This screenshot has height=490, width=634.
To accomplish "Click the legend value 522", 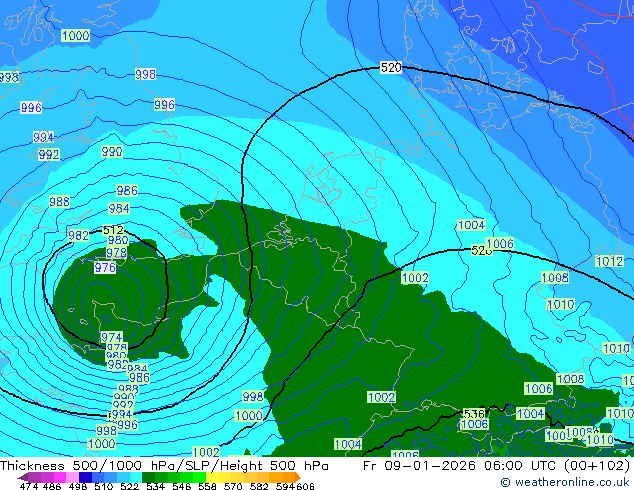I will tap(129, 486).
